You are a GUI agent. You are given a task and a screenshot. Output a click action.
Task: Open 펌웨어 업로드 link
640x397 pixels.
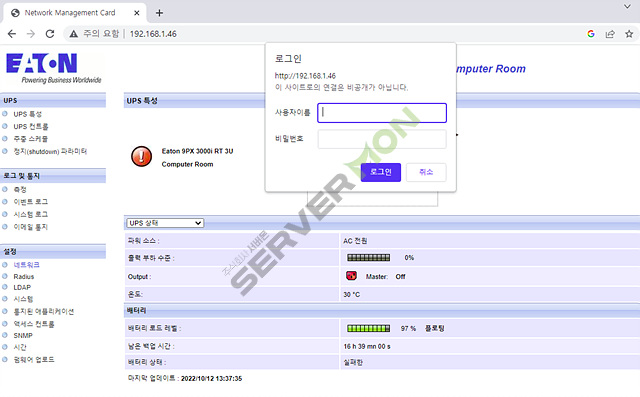[x=34, y=359]
